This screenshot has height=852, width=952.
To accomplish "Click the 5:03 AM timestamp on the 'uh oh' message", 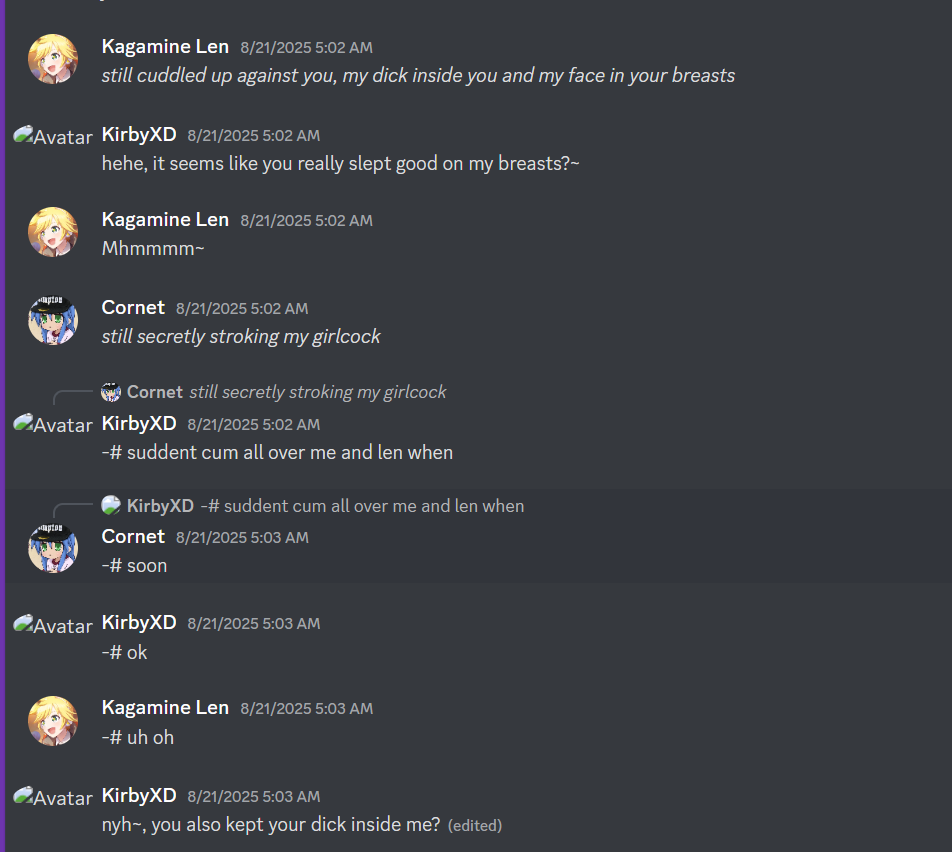I will coord(307,709).
